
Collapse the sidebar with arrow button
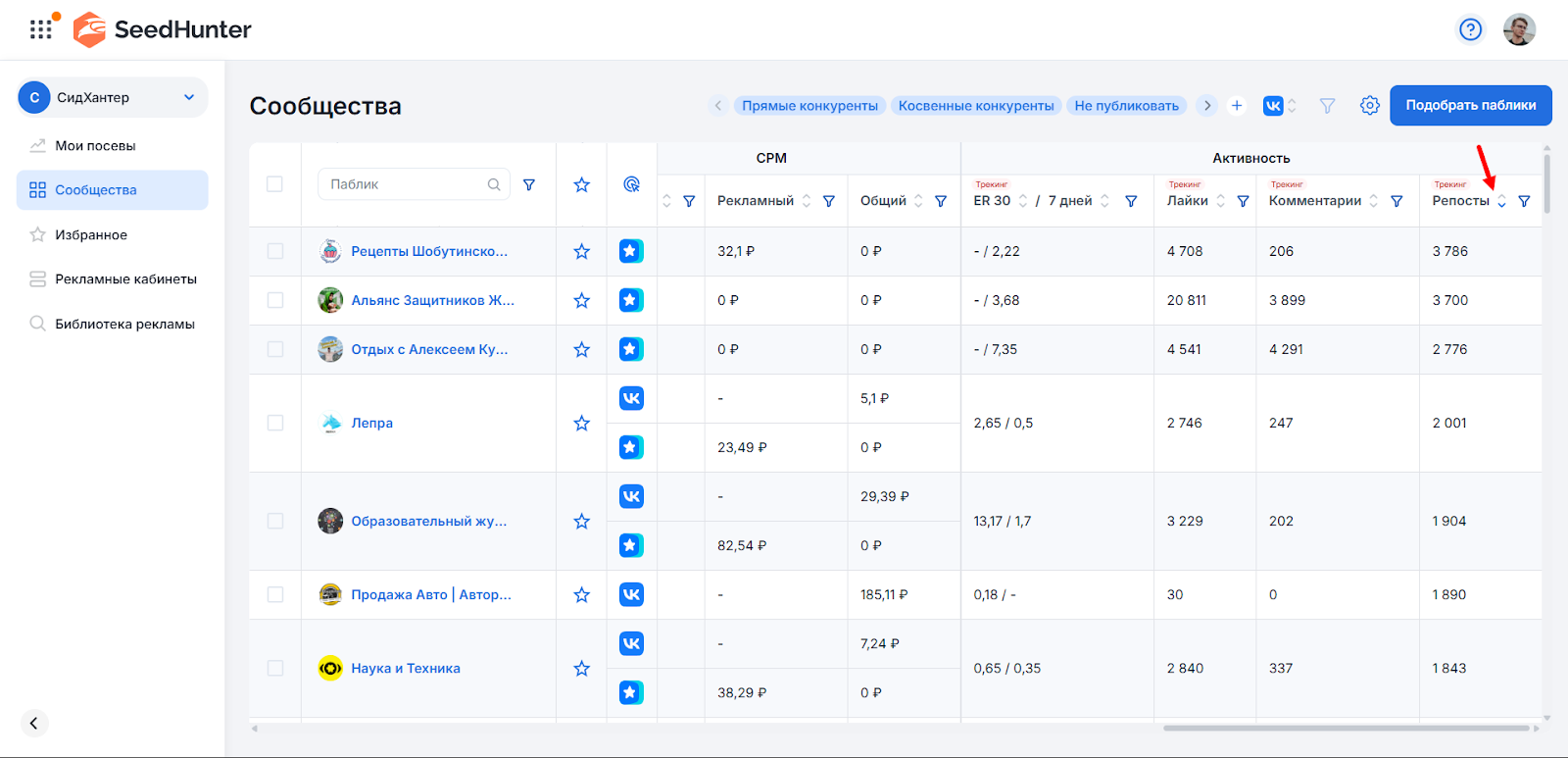point(33,723)
